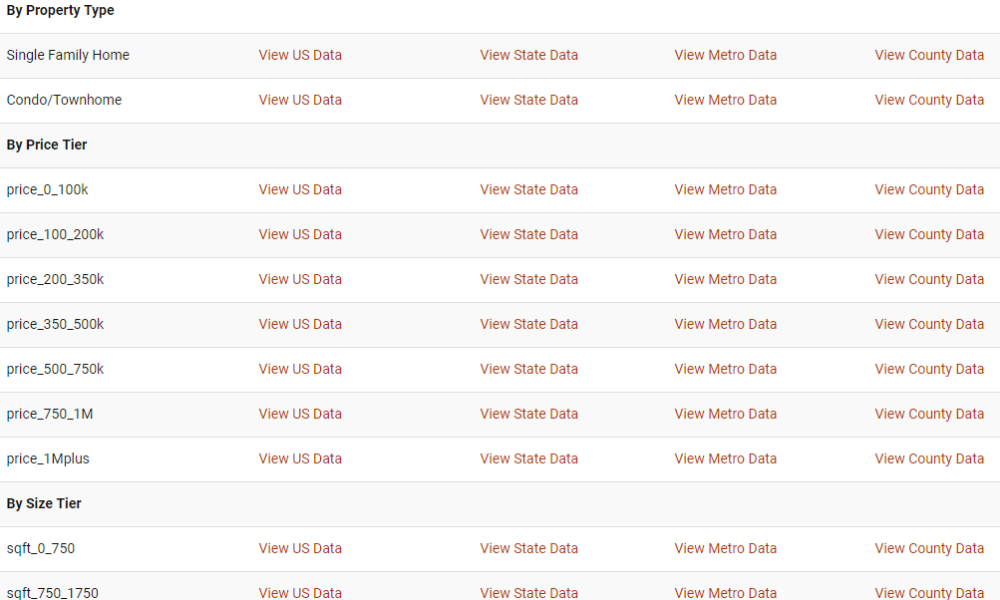Open View US Data for price_200_350k

click(300, 279)
